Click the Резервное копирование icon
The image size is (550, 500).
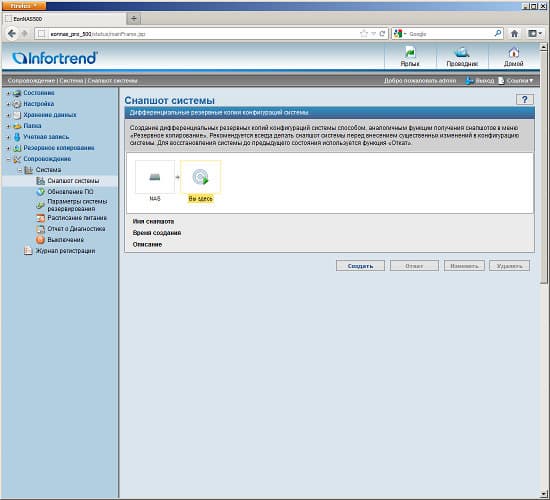tap(17, 148)
